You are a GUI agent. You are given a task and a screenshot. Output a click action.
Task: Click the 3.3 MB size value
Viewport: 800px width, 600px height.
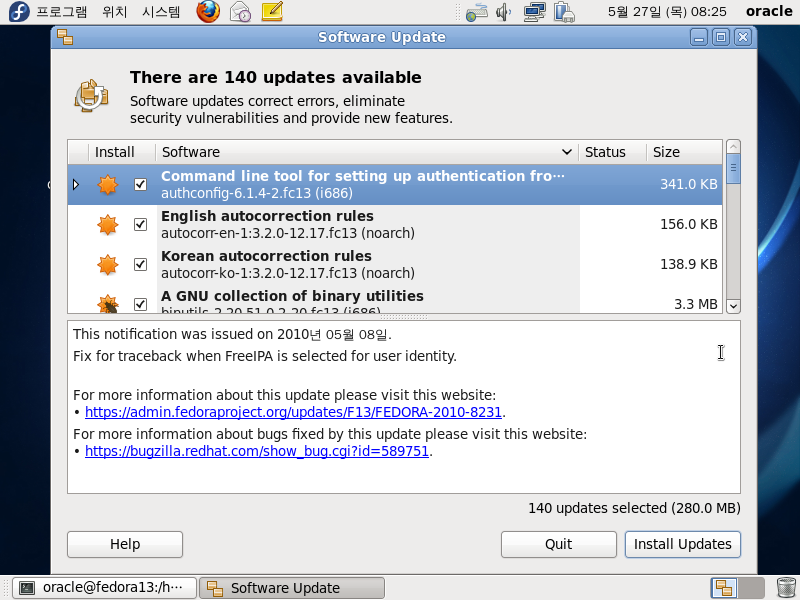(x=696, y=304)
